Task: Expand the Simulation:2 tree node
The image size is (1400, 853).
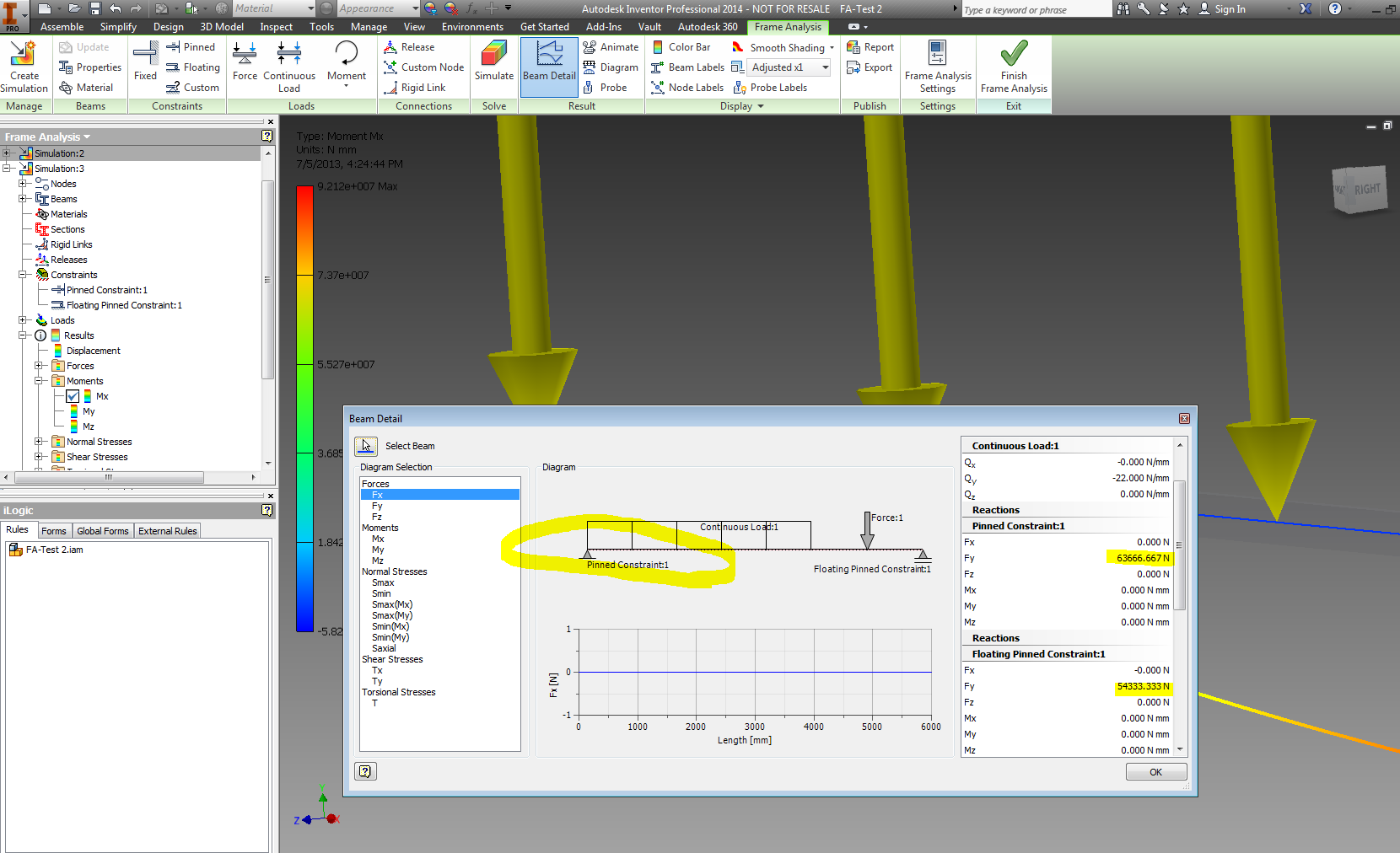Action: 8,153
